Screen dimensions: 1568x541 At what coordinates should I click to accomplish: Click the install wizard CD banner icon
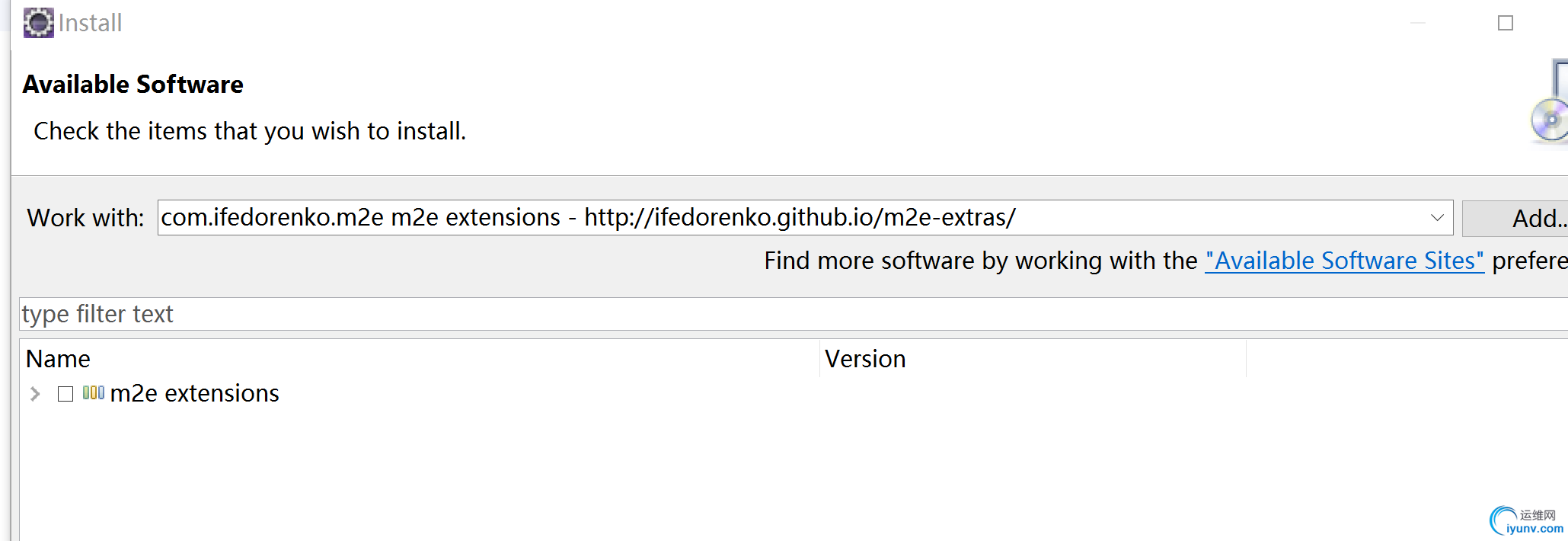coord(1550,101)
